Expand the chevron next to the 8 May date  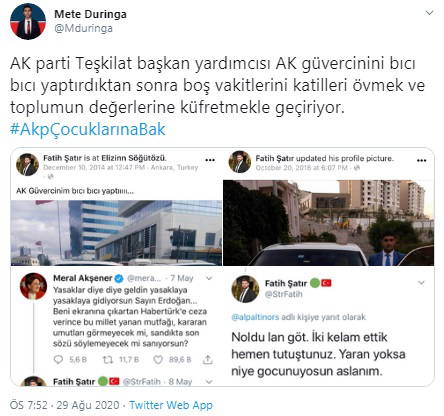(x=209, y=381)
